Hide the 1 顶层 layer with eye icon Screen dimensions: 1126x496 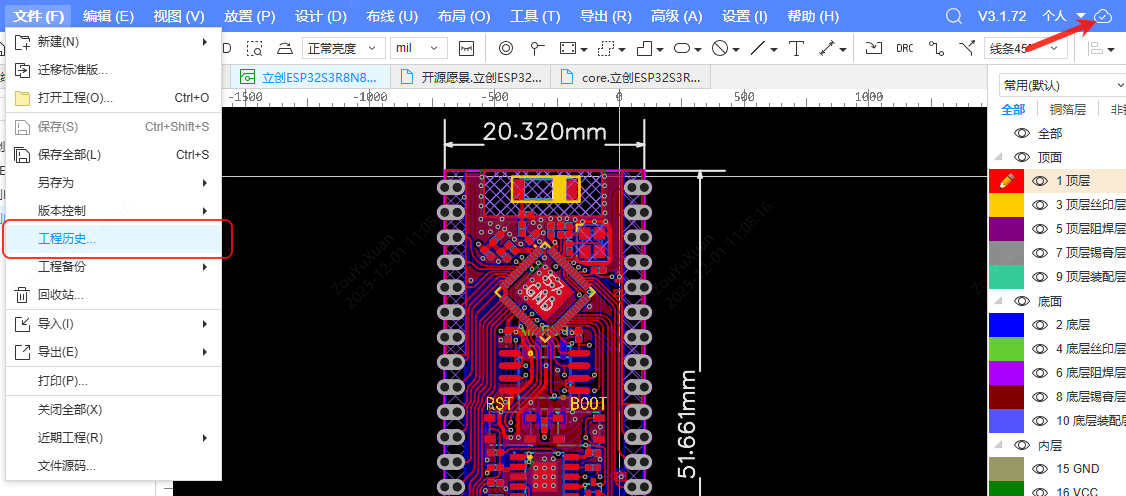pyautogui.click(x=1040, y=181)
